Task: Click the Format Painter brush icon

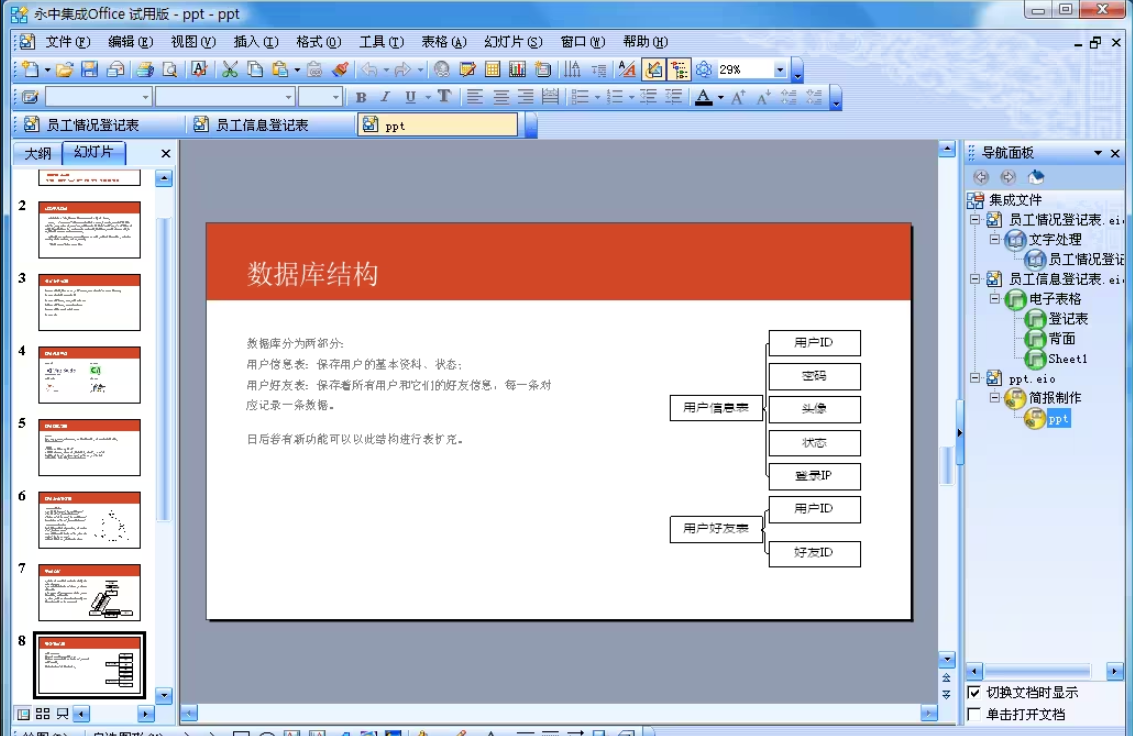Action: [341, 70]
